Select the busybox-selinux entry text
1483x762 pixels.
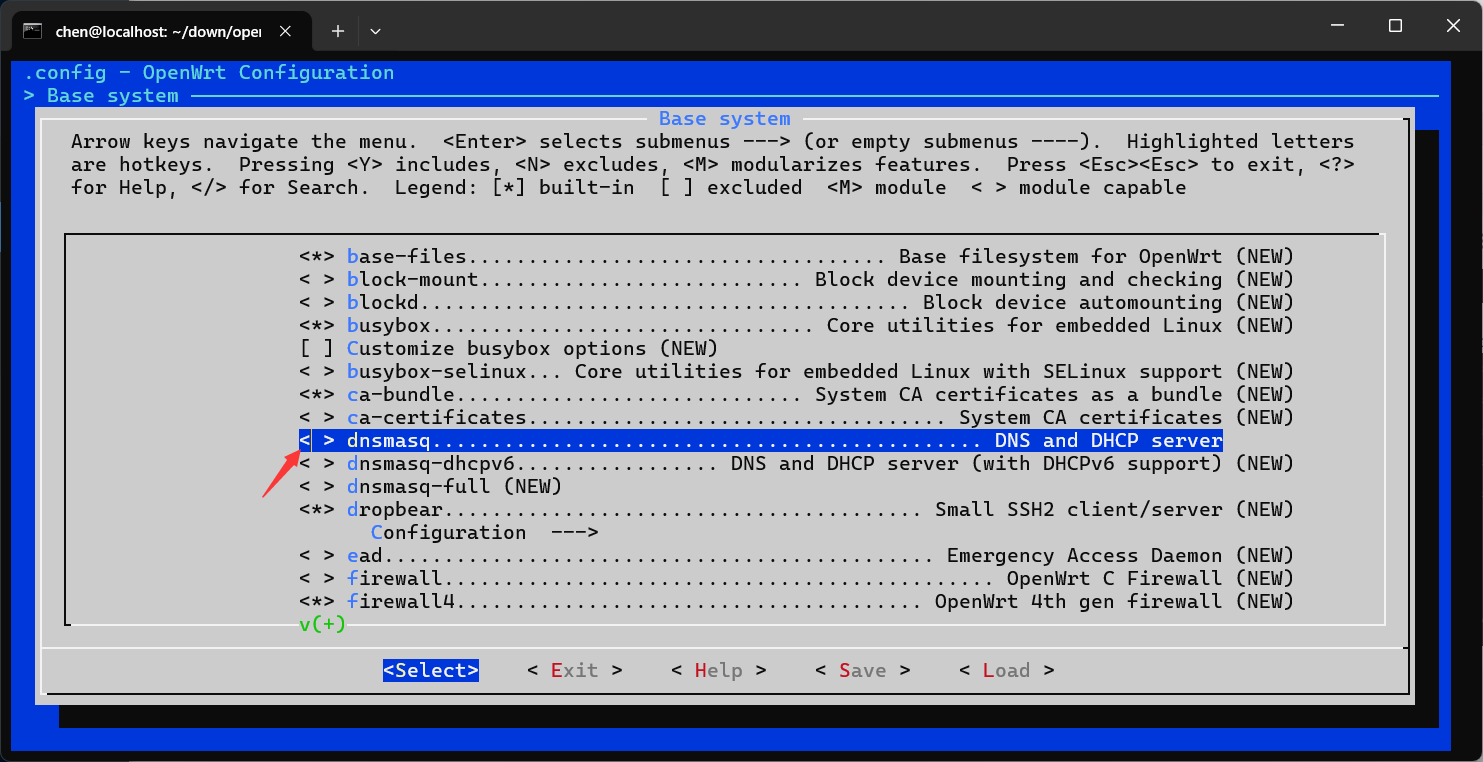[x=437, y=372]
